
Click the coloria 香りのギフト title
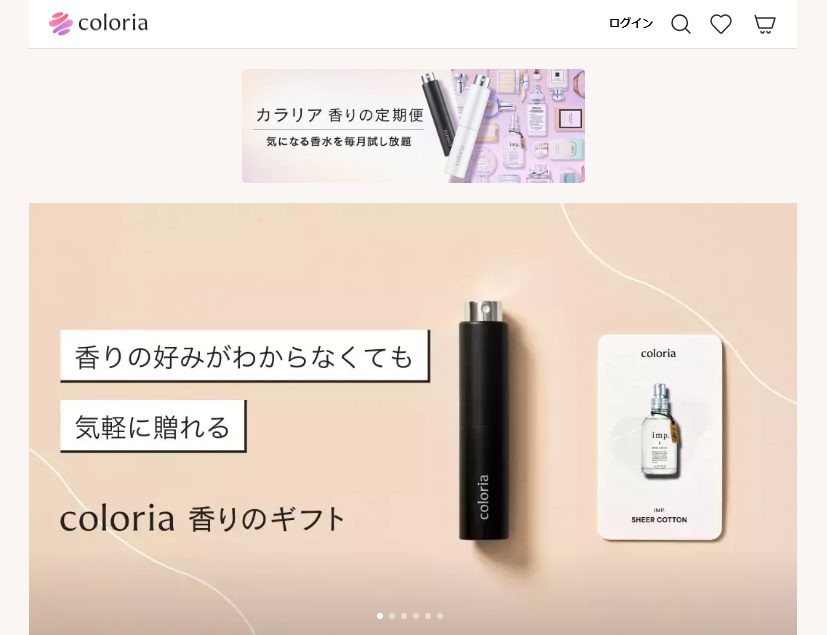(x=203, y=518)
